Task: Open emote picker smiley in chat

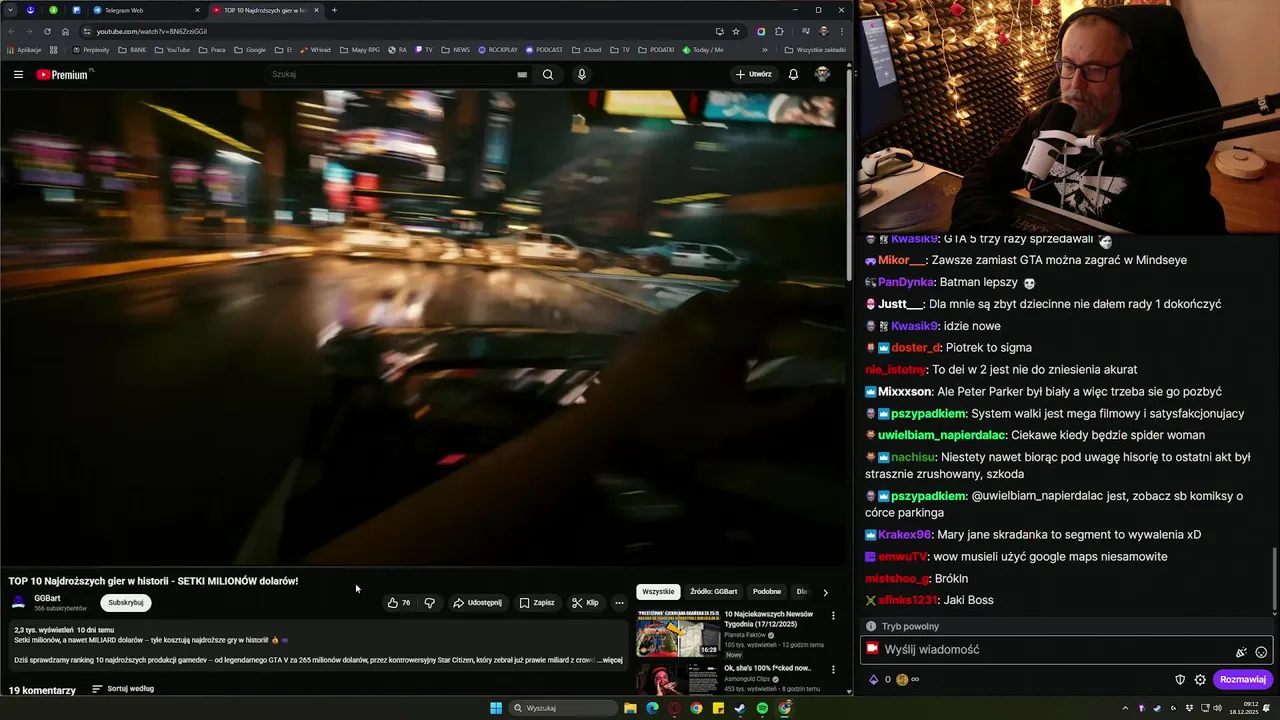Action: 1261,652
